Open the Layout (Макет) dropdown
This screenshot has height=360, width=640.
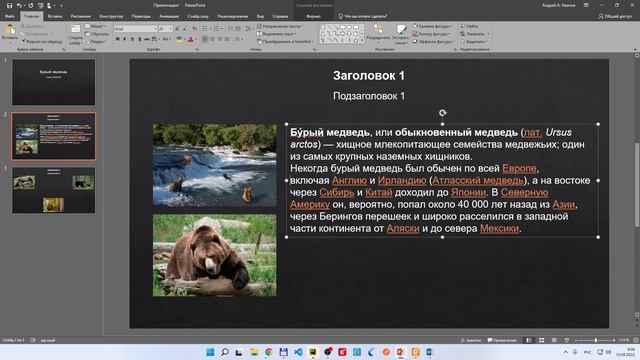(96, 26)
